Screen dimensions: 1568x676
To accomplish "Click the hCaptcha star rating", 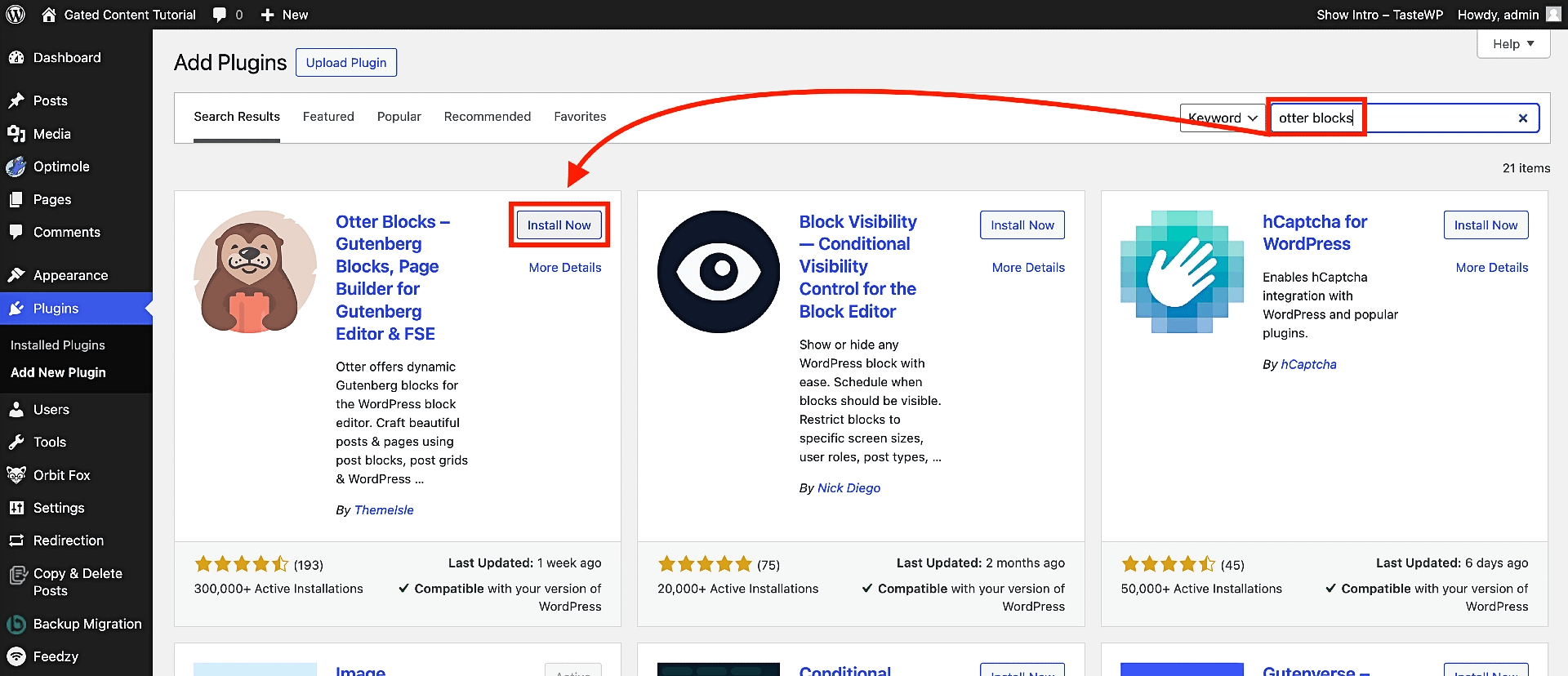I will [x=1169, y=564].
